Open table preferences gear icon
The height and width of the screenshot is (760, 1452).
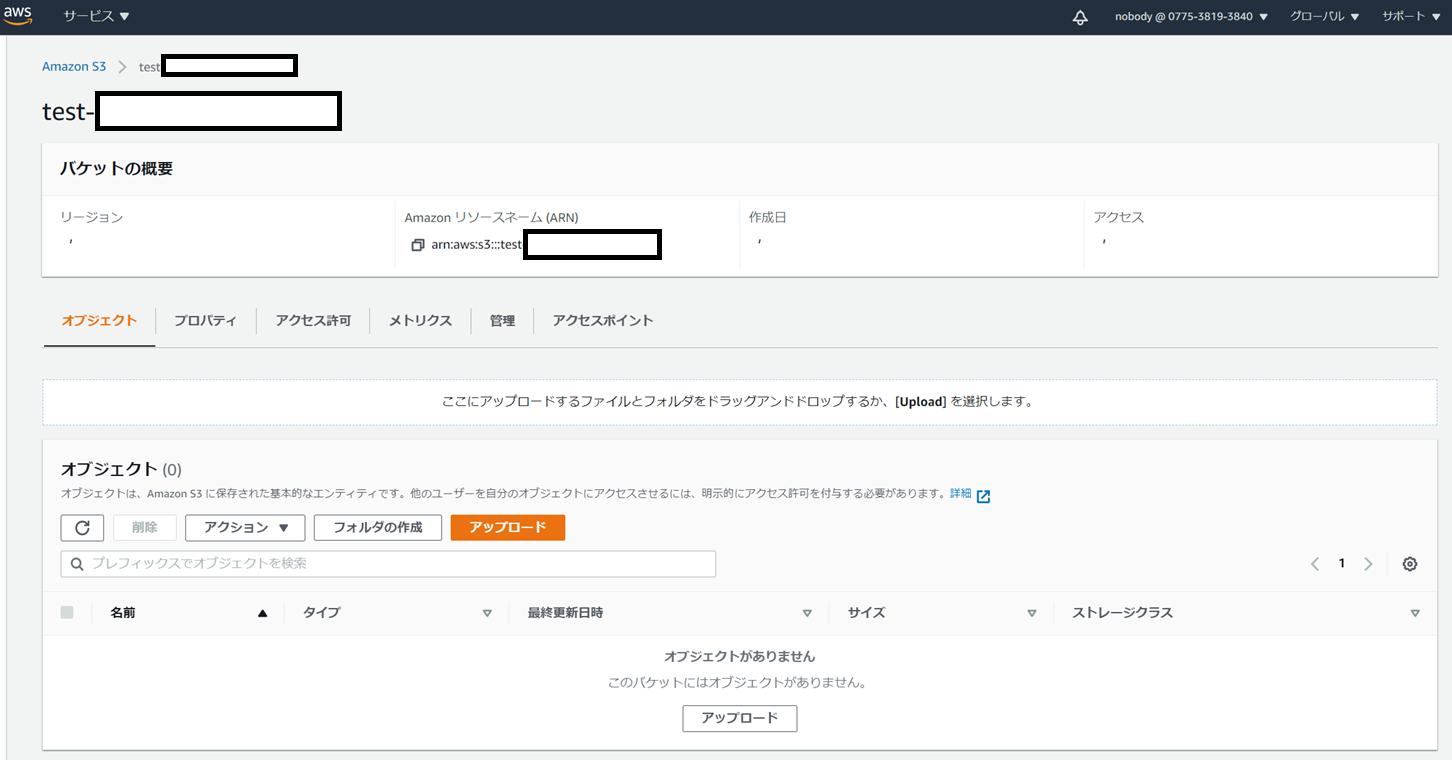pyautogui.click(x=1410, y=564)
